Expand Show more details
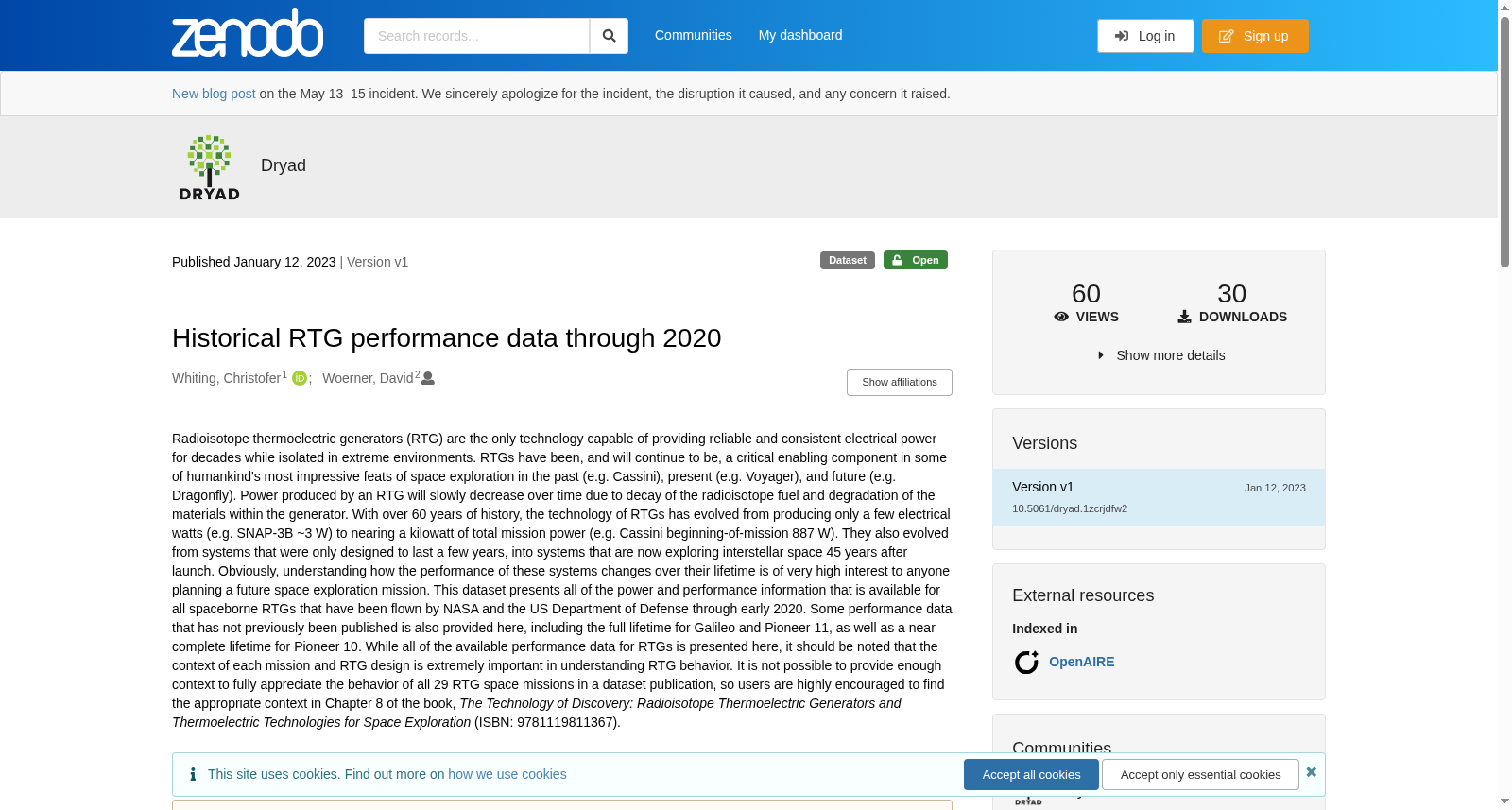The image size is (1512, 810). pos(1160,355)
